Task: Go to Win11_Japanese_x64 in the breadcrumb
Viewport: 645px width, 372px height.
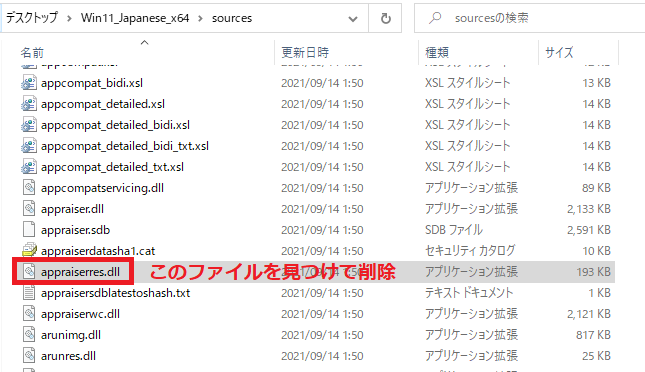Action: coord(135,18)
